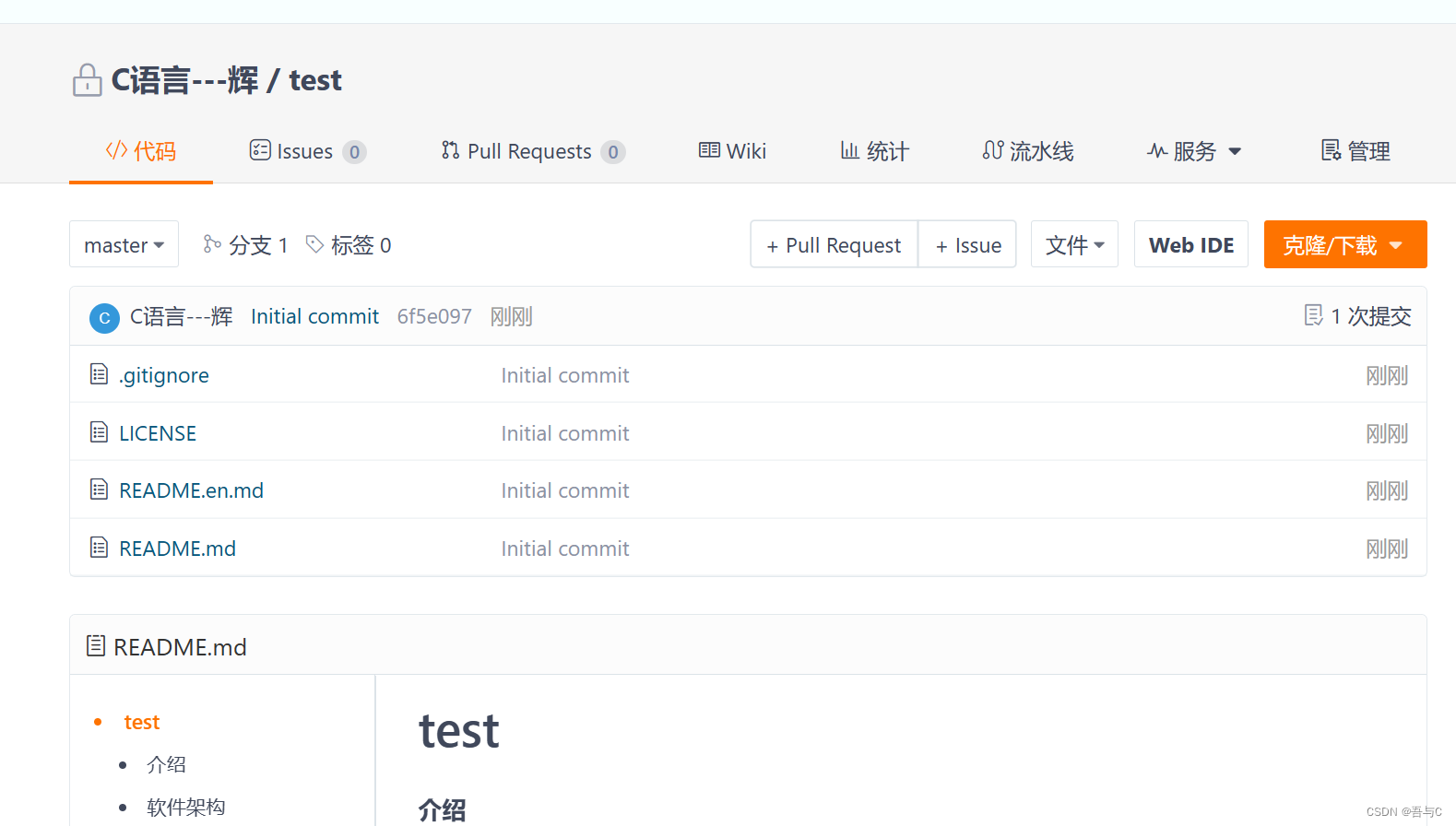The width and height of the screenshot is (1456, 826).
Task: Click the 服务 pulse icon
Action: [1156, 150]
